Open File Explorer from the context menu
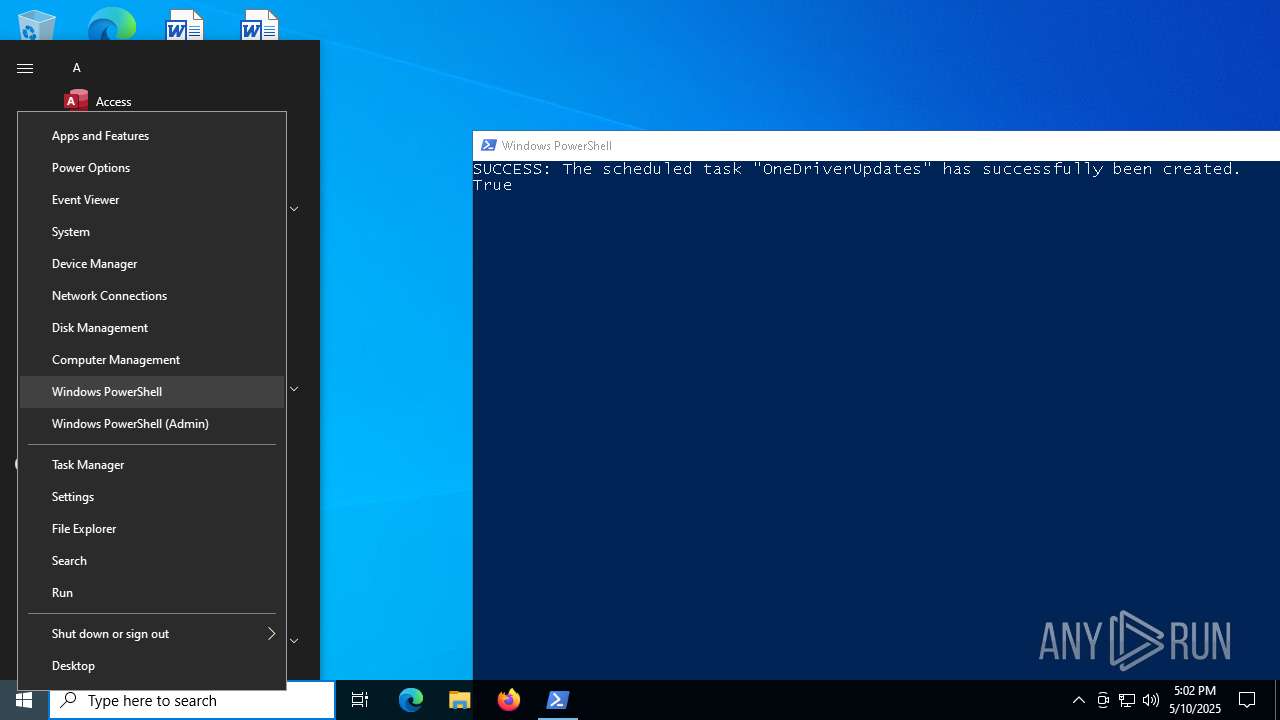Image resolution: width=1280 pixels, height=720 pixels. (x=152, y=528)
